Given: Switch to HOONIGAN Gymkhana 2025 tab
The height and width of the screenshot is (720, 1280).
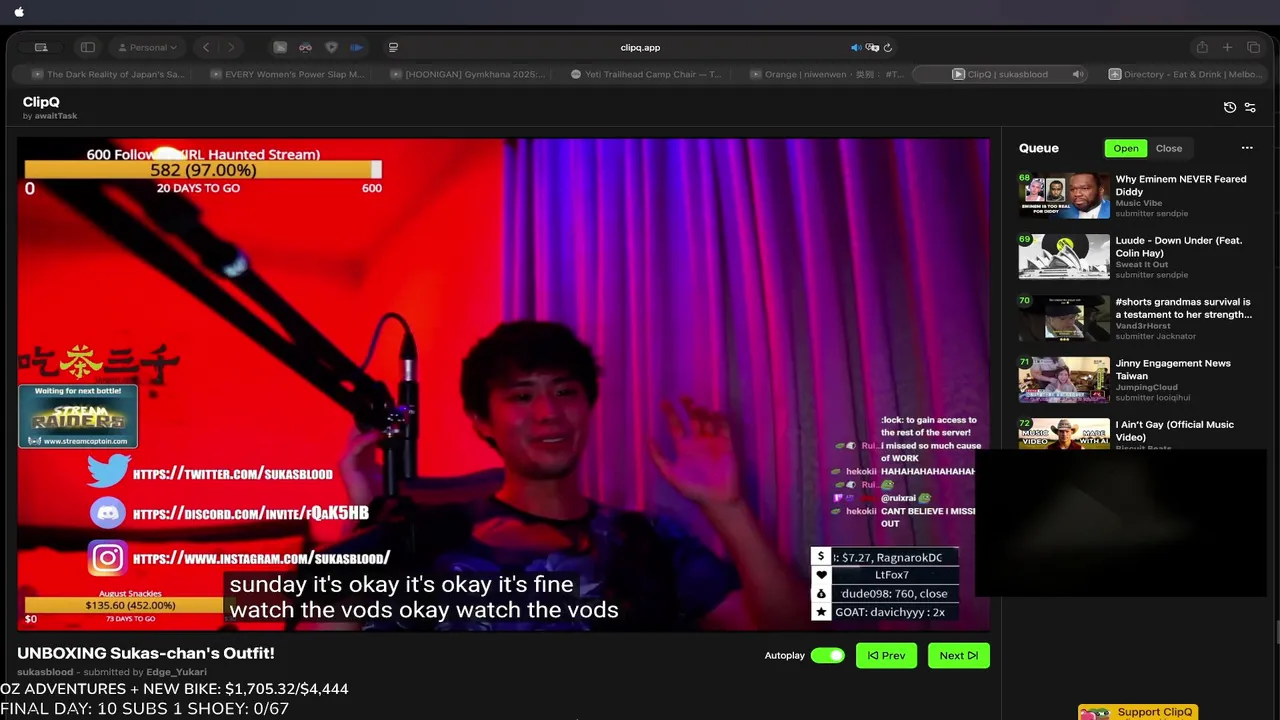Looking at the screenshot, I should pos(467,74).
